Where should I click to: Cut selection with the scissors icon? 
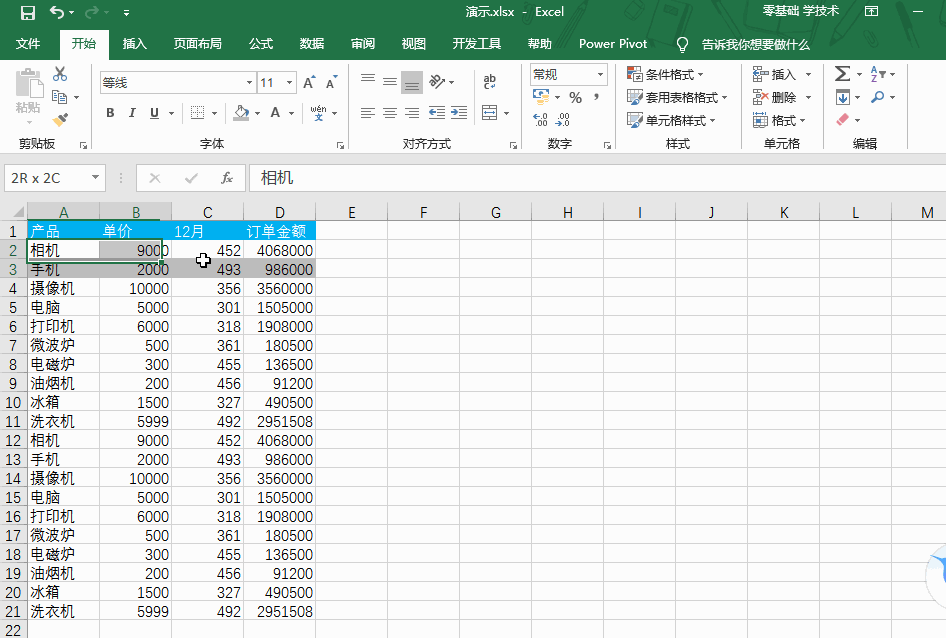(x=60, y=74)
